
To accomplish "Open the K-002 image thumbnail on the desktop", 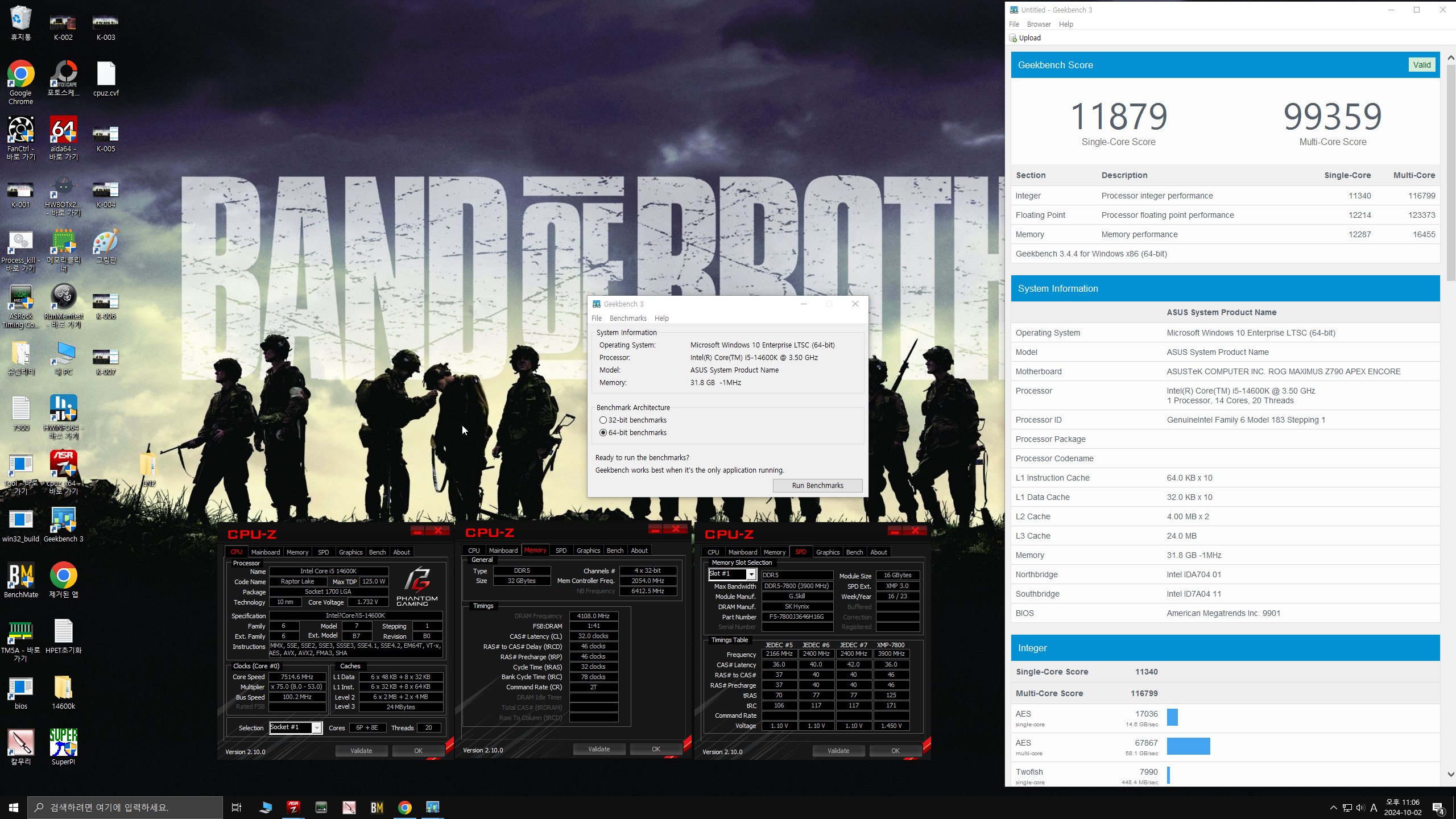I will (63, 27).
